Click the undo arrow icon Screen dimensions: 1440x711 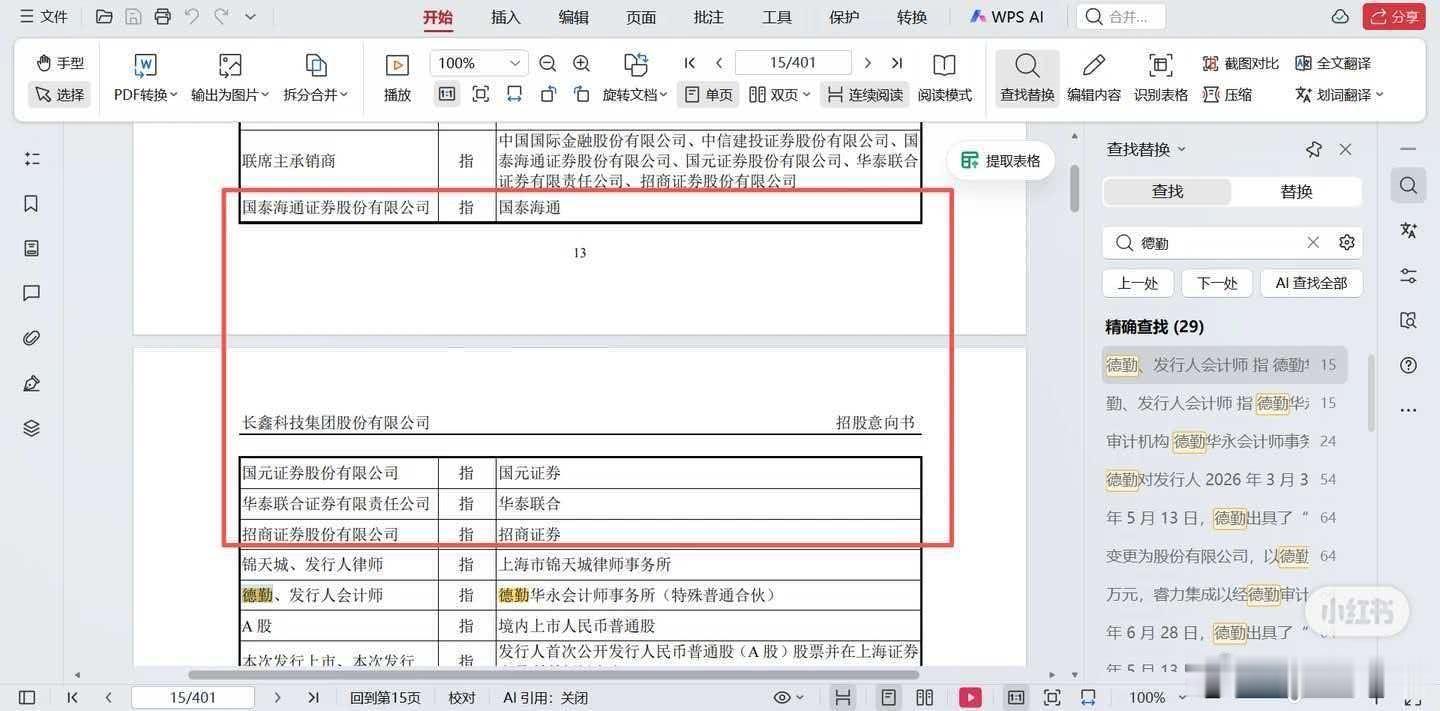point(192,17)
